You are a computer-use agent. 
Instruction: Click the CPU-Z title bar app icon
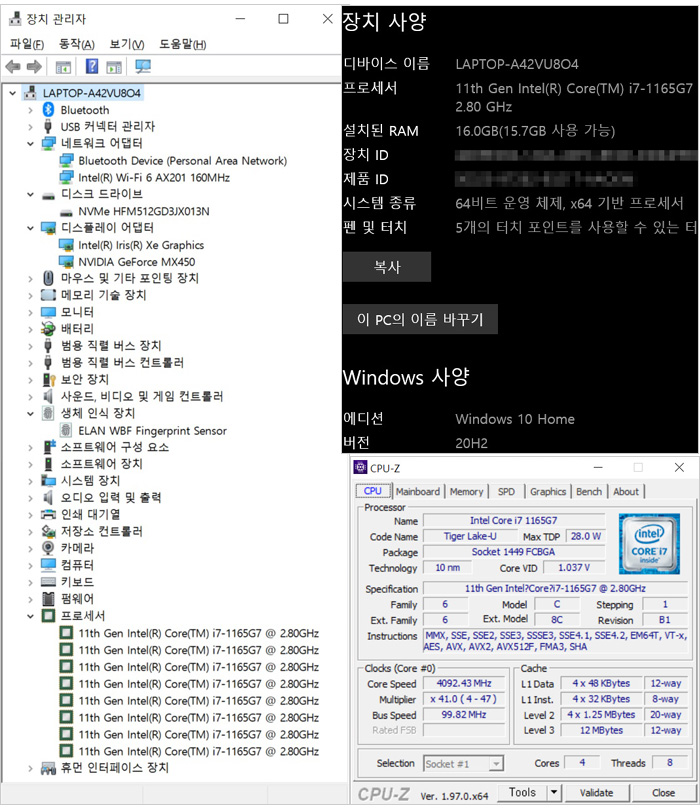[x=360, y=467]
